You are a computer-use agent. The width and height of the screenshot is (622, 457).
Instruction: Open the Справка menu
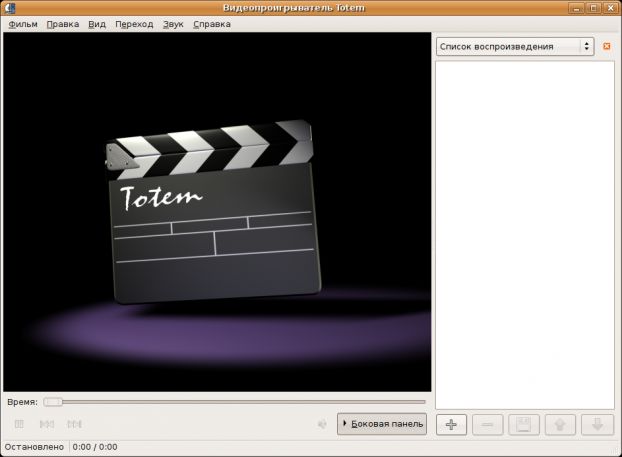pos(211,23)
